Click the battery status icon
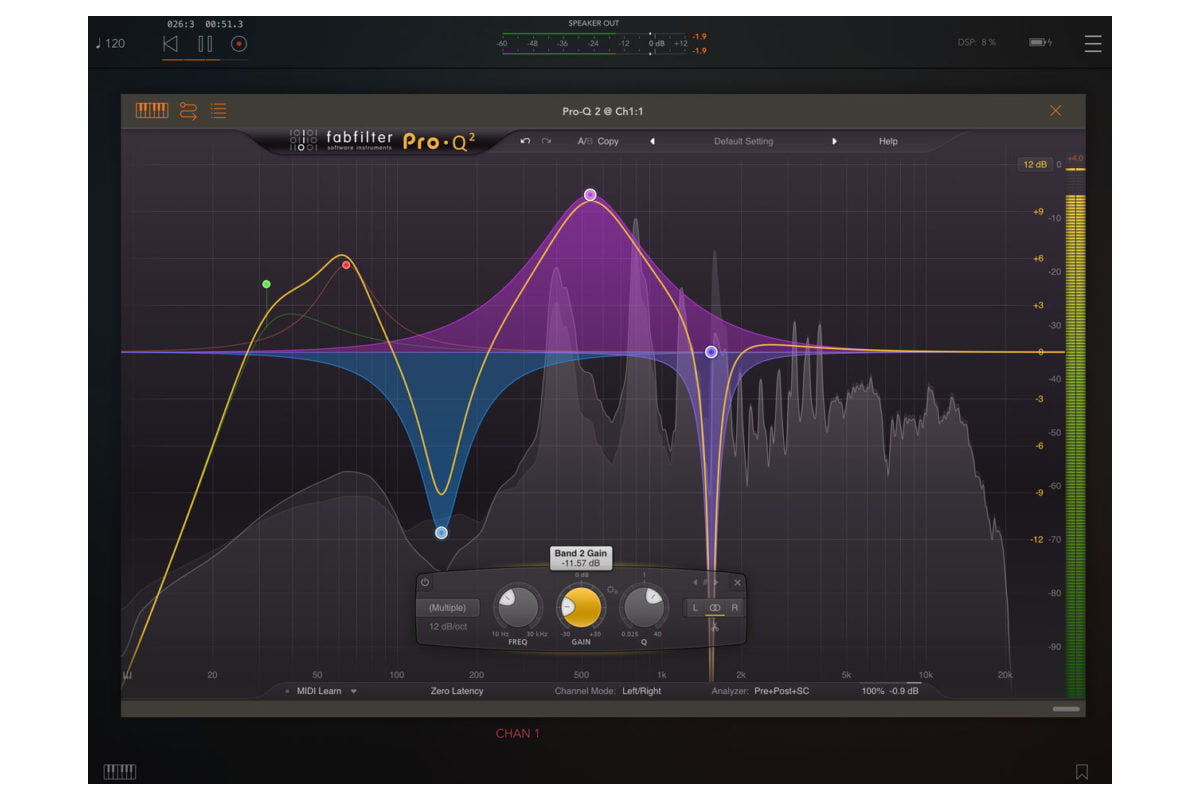The image size is (1200, 800). tap(1040, 42)
